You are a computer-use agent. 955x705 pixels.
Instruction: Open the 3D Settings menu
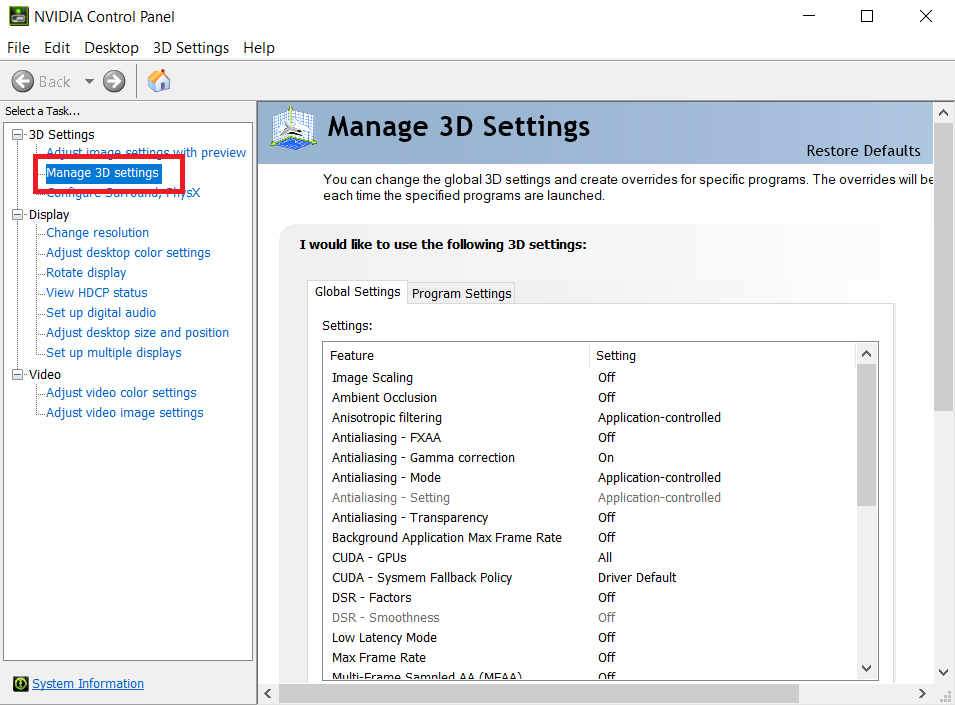(x=190, y=47)
